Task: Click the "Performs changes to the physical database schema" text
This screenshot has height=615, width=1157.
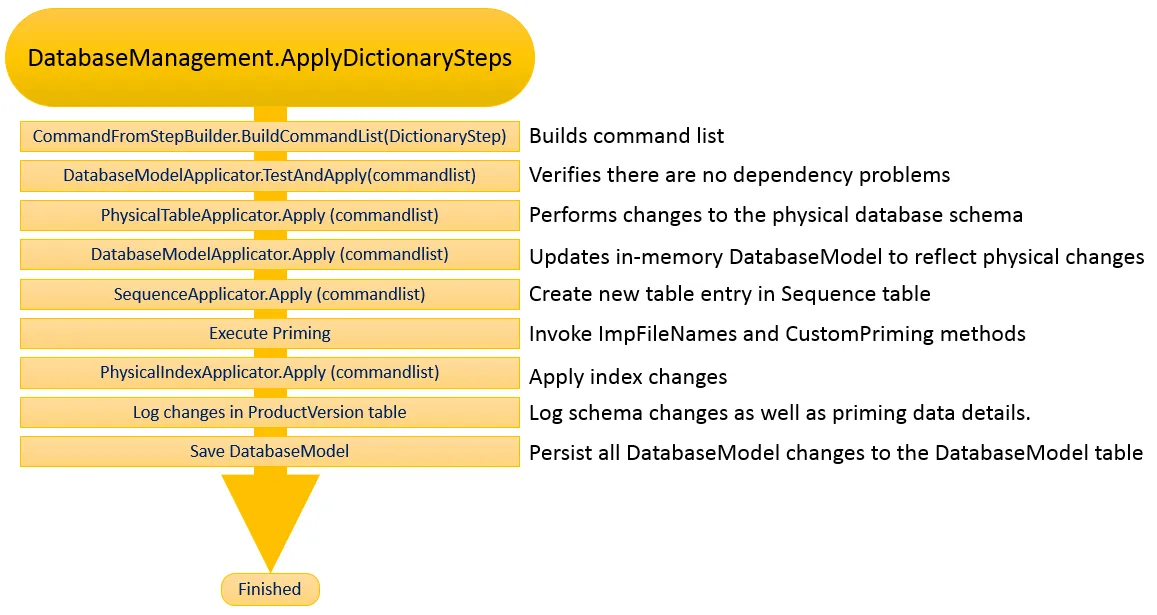Action: (775, 215)
